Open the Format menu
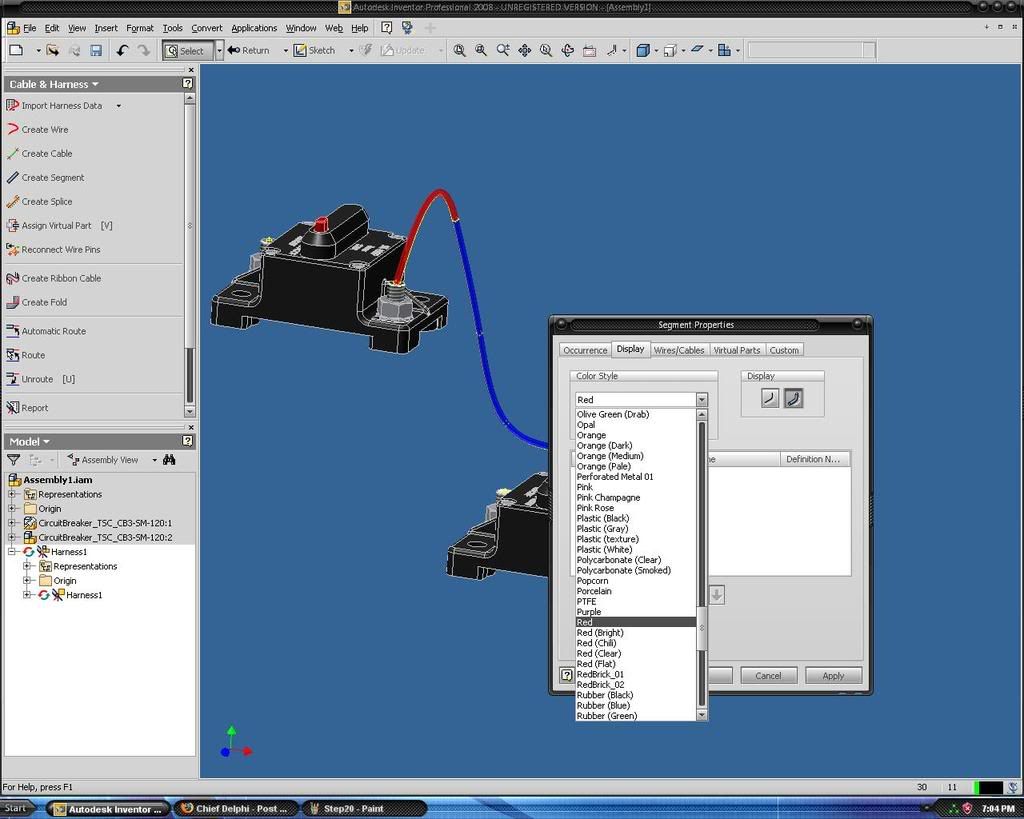 click(140, 28)
